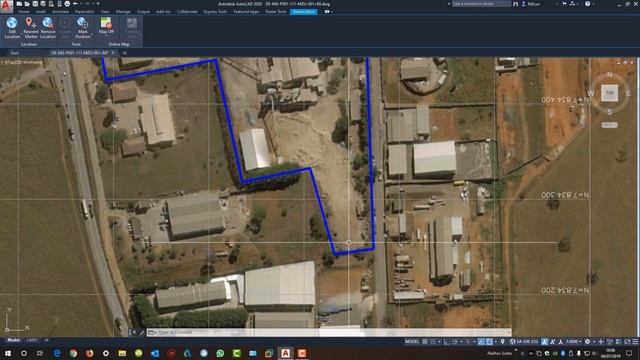Open the Manage ribbon tab

123,12
